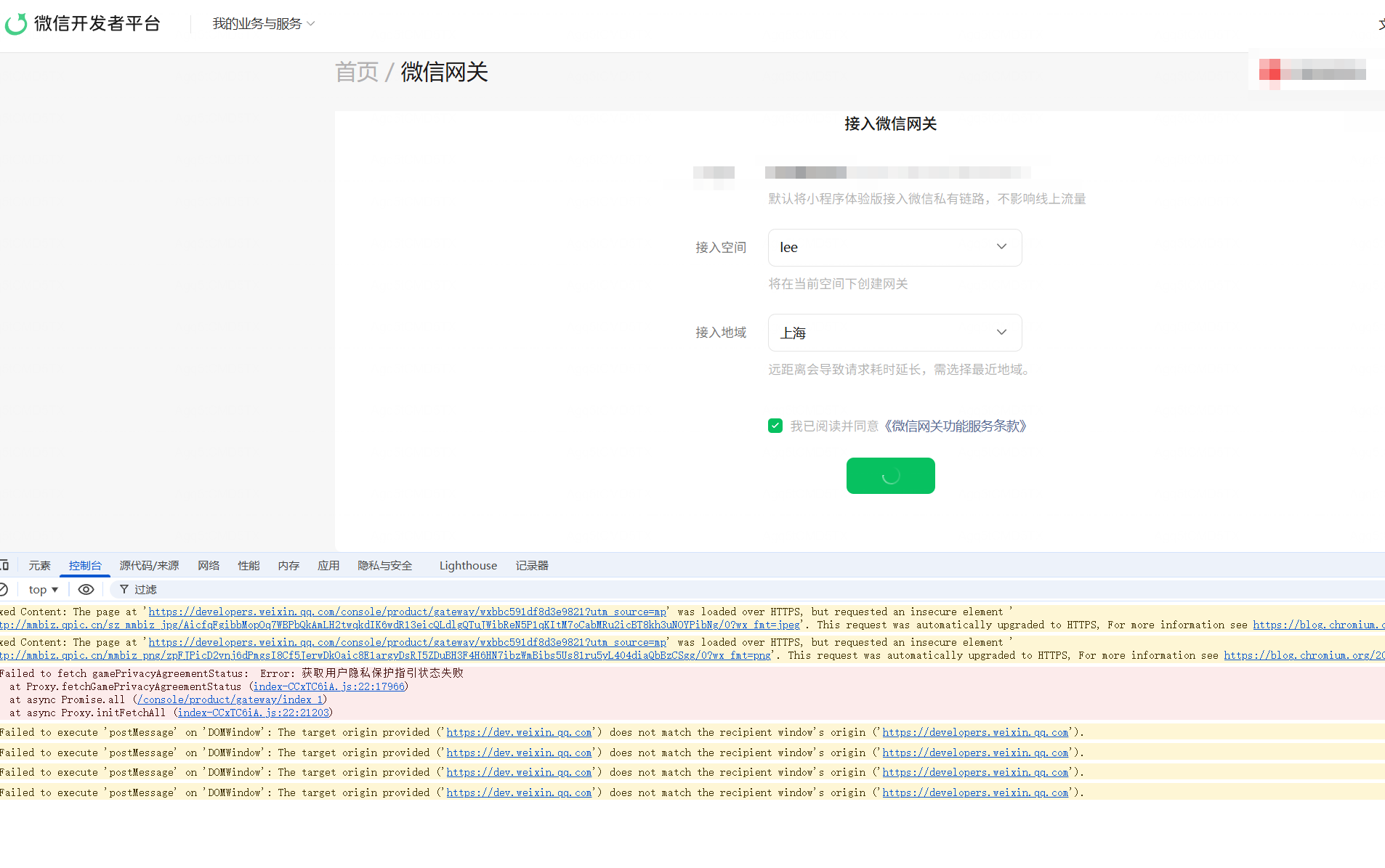Viewport: 1385px width, 868px height.
Task: Open the 源代码/来源 DevTools tab
Action: pyautogui.click(x=149, y=566)
